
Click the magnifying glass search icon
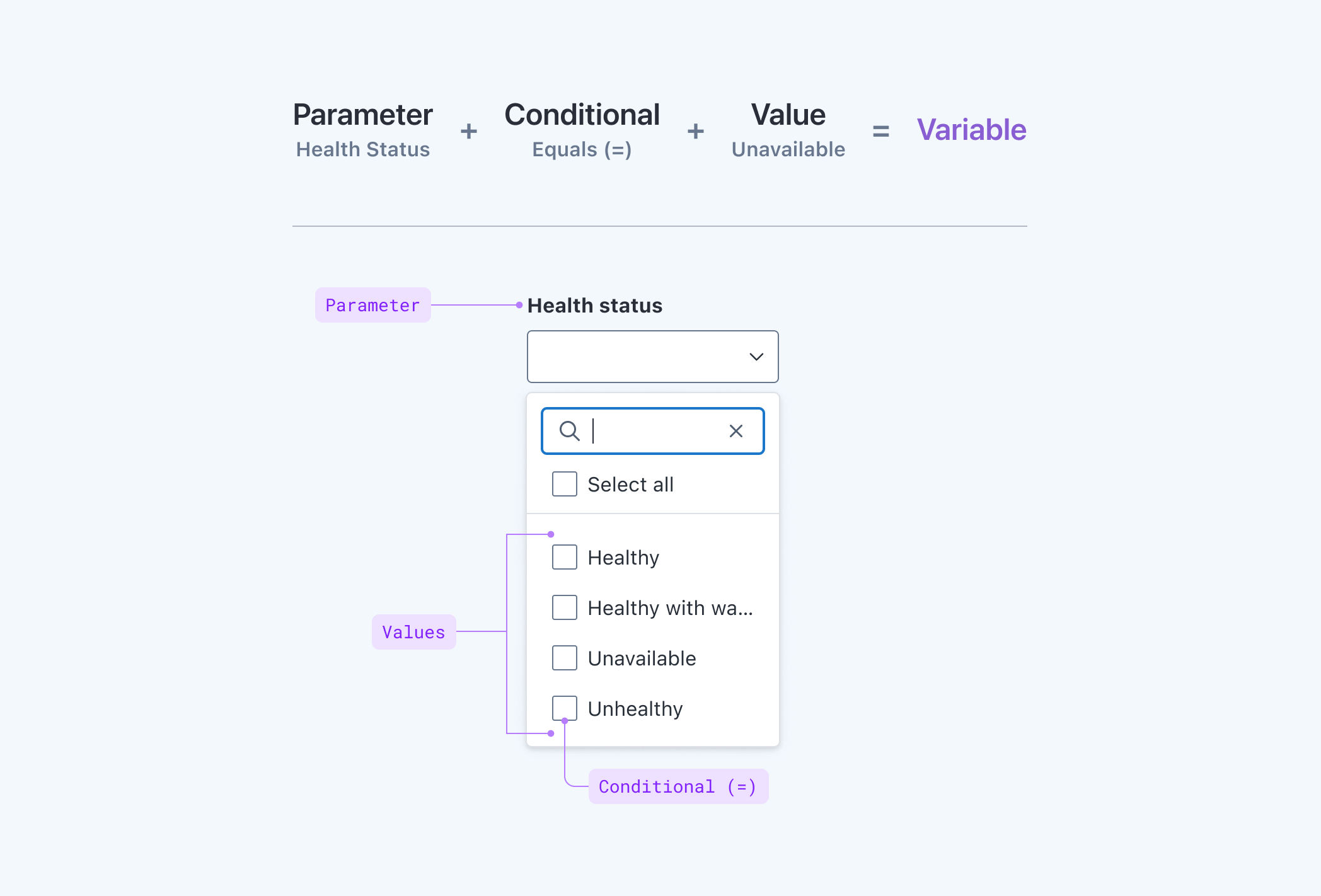[569, 431]
